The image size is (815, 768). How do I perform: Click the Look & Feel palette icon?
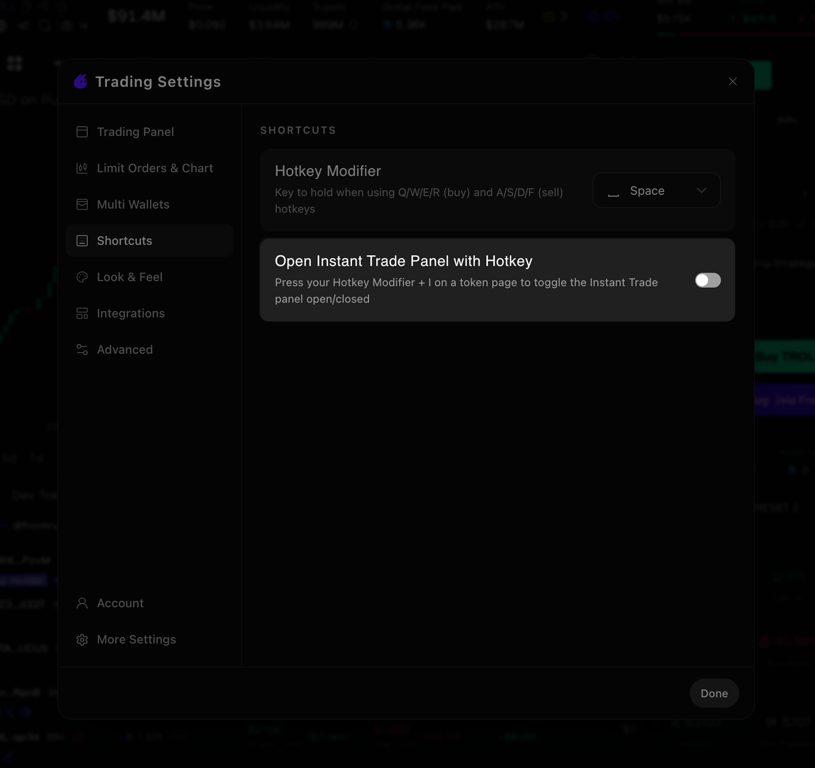pyautogui.click(x=82, y=277)
